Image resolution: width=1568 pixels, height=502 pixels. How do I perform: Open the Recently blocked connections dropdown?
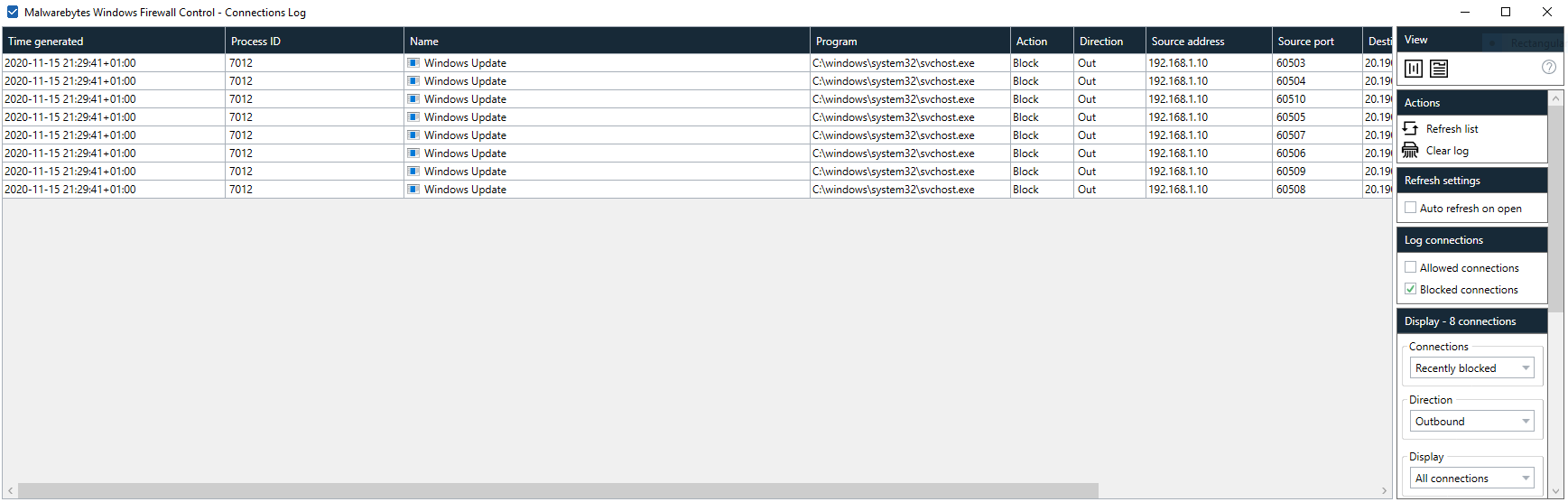[1471, 368]
